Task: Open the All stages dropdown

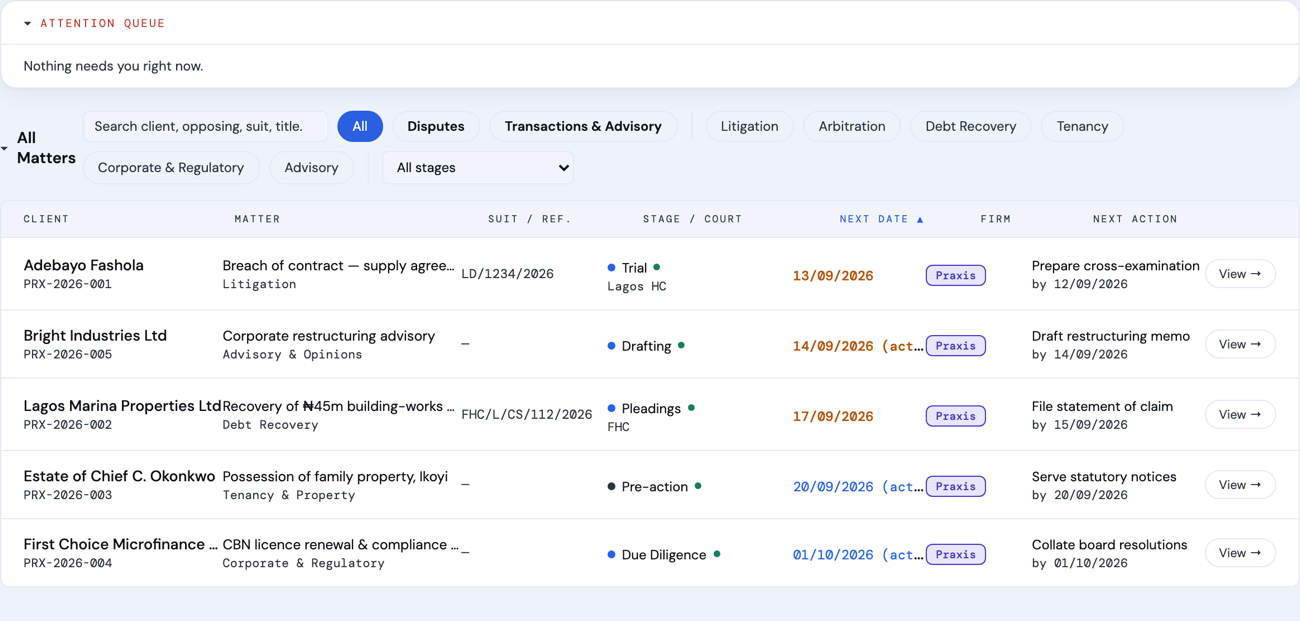Action: [478, 168]
